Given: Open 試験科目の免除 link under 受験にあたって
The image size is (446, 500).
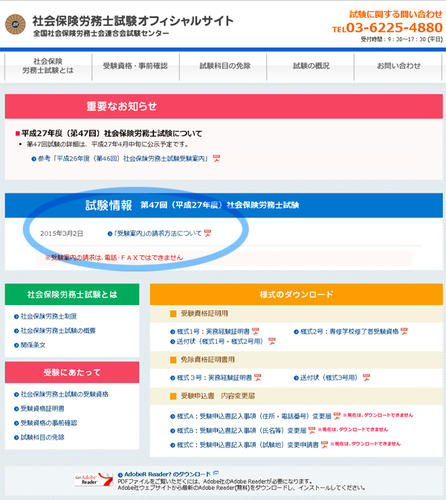Looking at the screenshot, I should click(42, 437).
